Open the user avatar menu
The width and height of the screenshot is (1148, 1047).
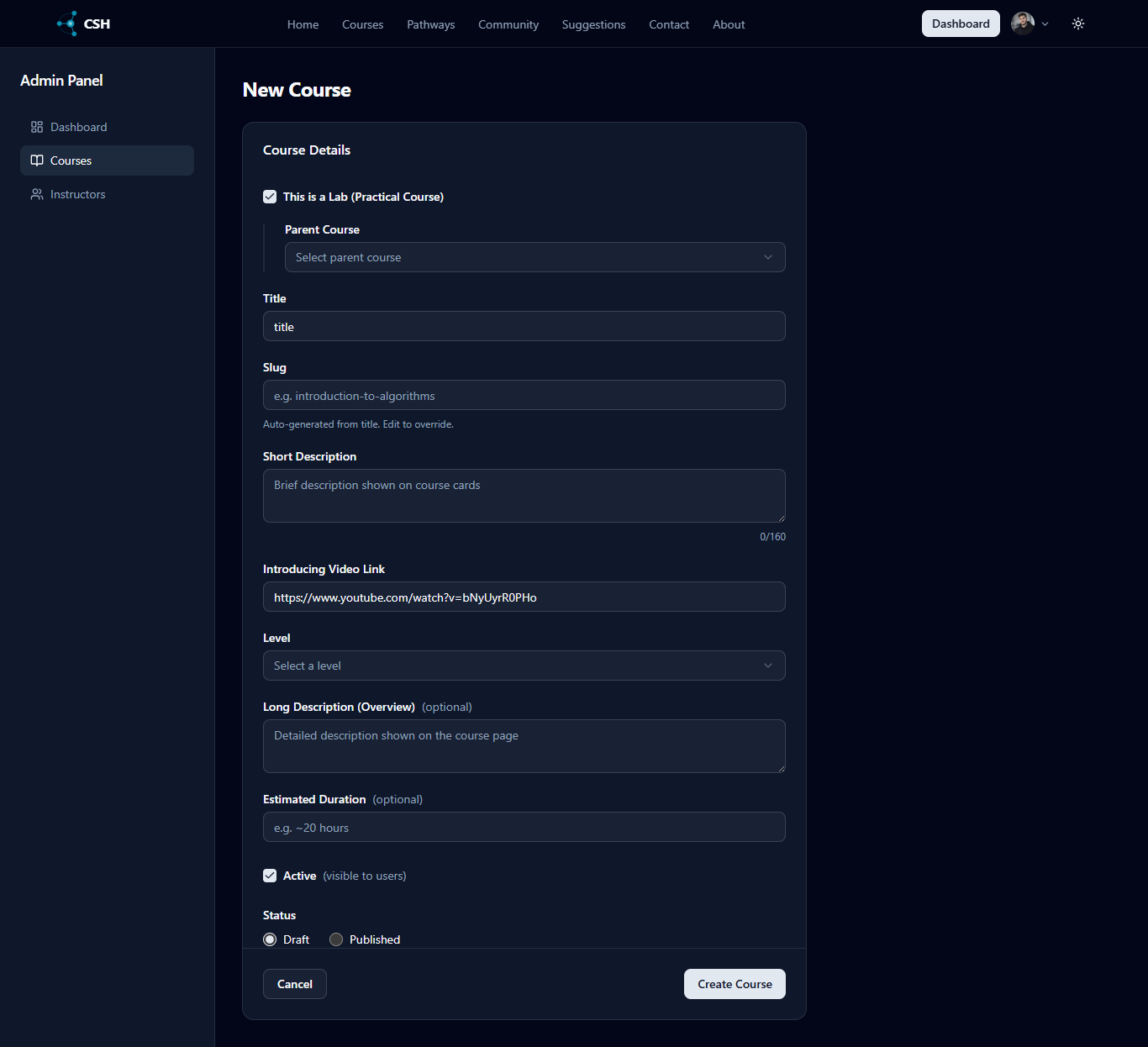1023,24
